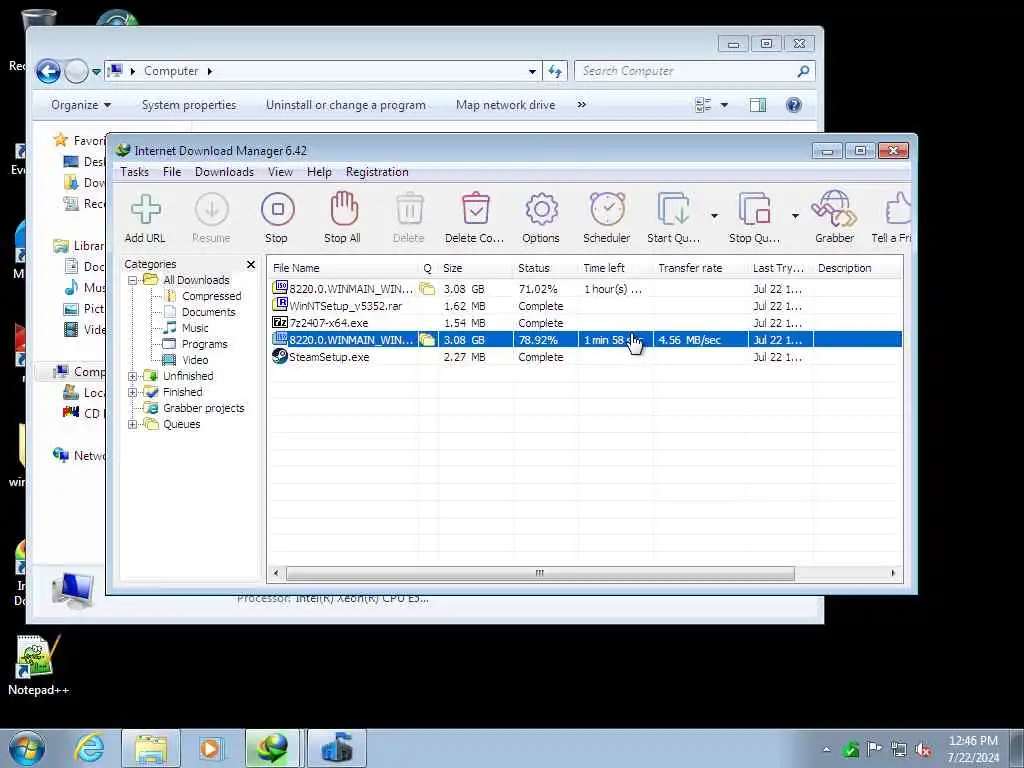Open the Registration menu
The image size is (1024, 768).
(377, 172)
